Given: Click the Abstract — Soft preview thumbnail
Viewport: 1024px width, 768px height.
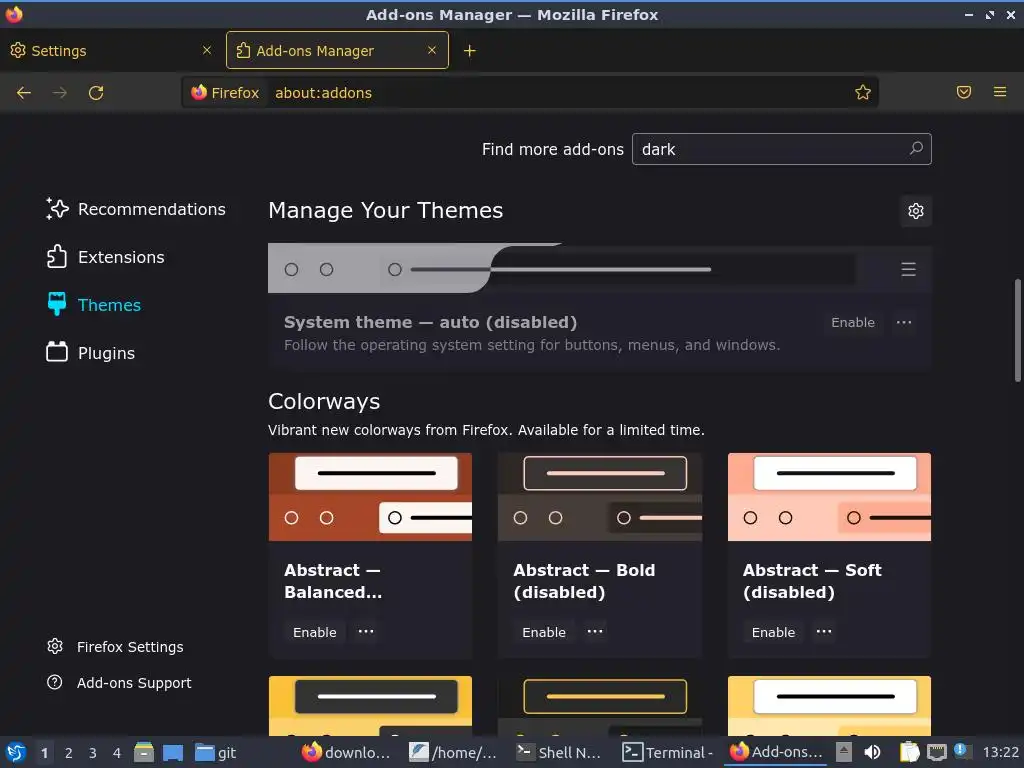Looking at the screenshot, I should click(829, 497).
